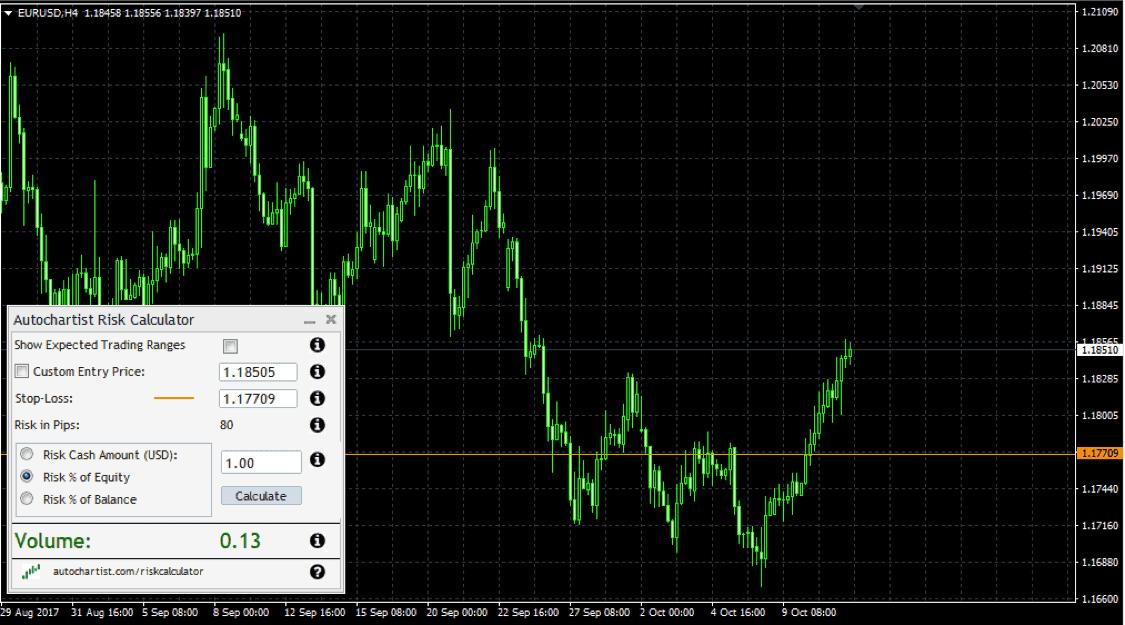The width and height of the screenshot is (1125, 625).
Task: Click time axis label 29 Aug 2017
Action: click(30, 612)
